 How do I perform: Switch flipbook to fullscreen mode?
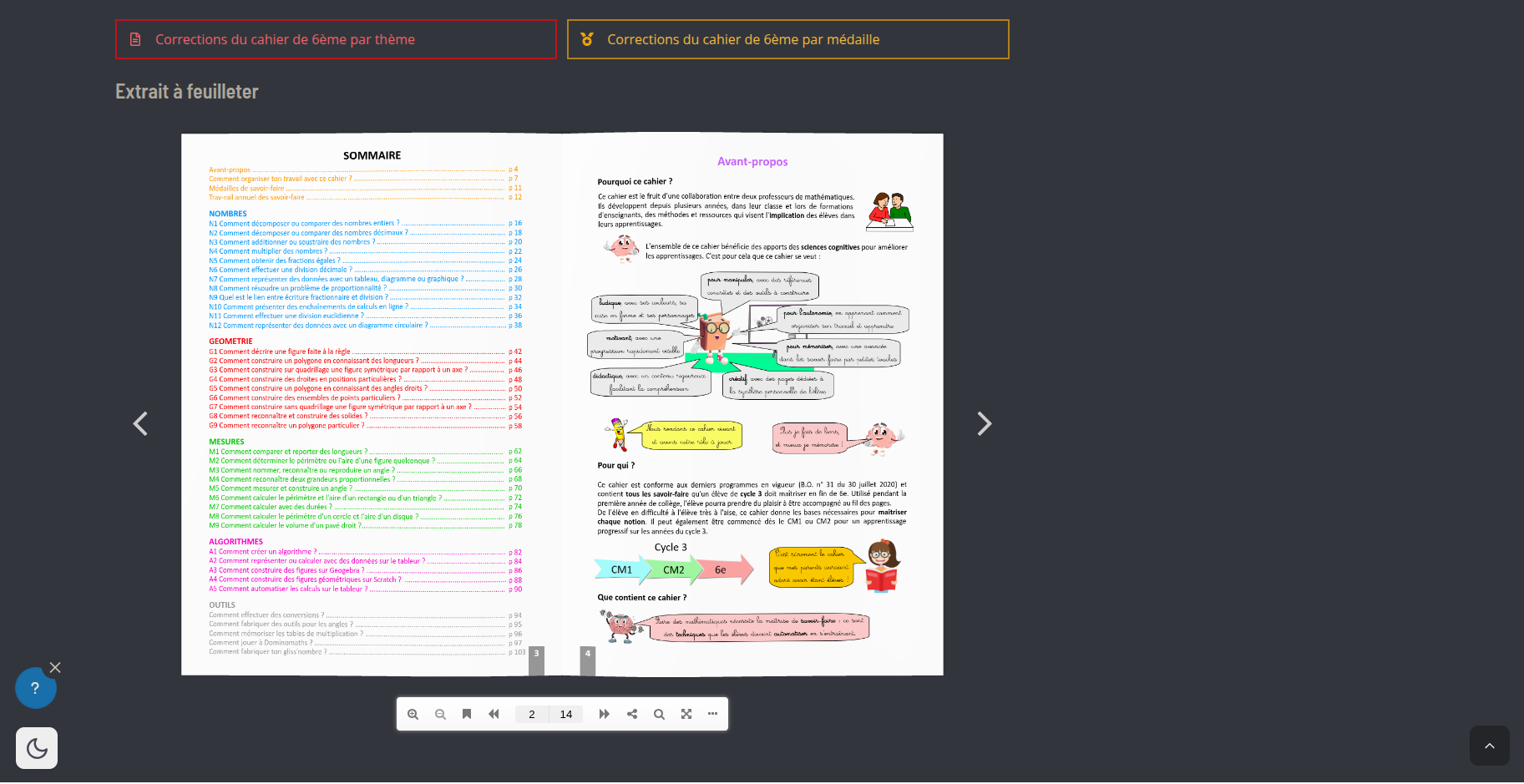coord(686,714)
